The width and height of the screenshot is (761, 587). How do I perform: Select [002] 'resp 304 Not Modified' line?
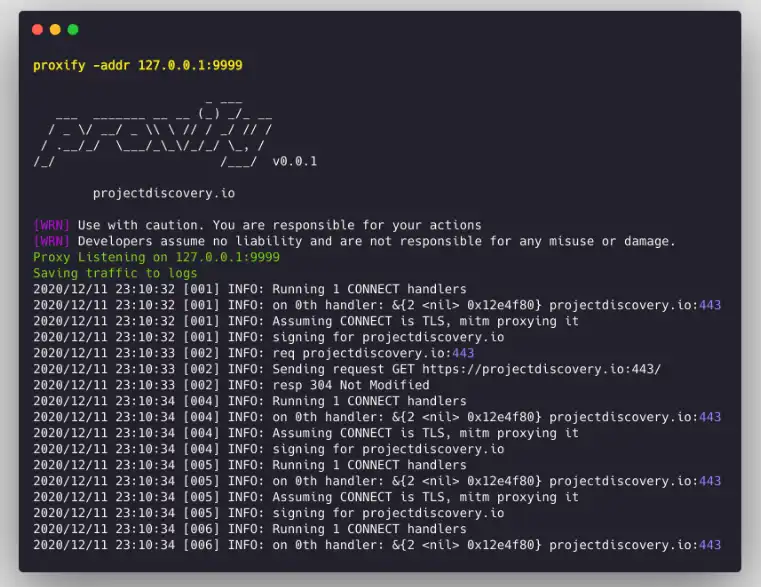coord(231,385)
